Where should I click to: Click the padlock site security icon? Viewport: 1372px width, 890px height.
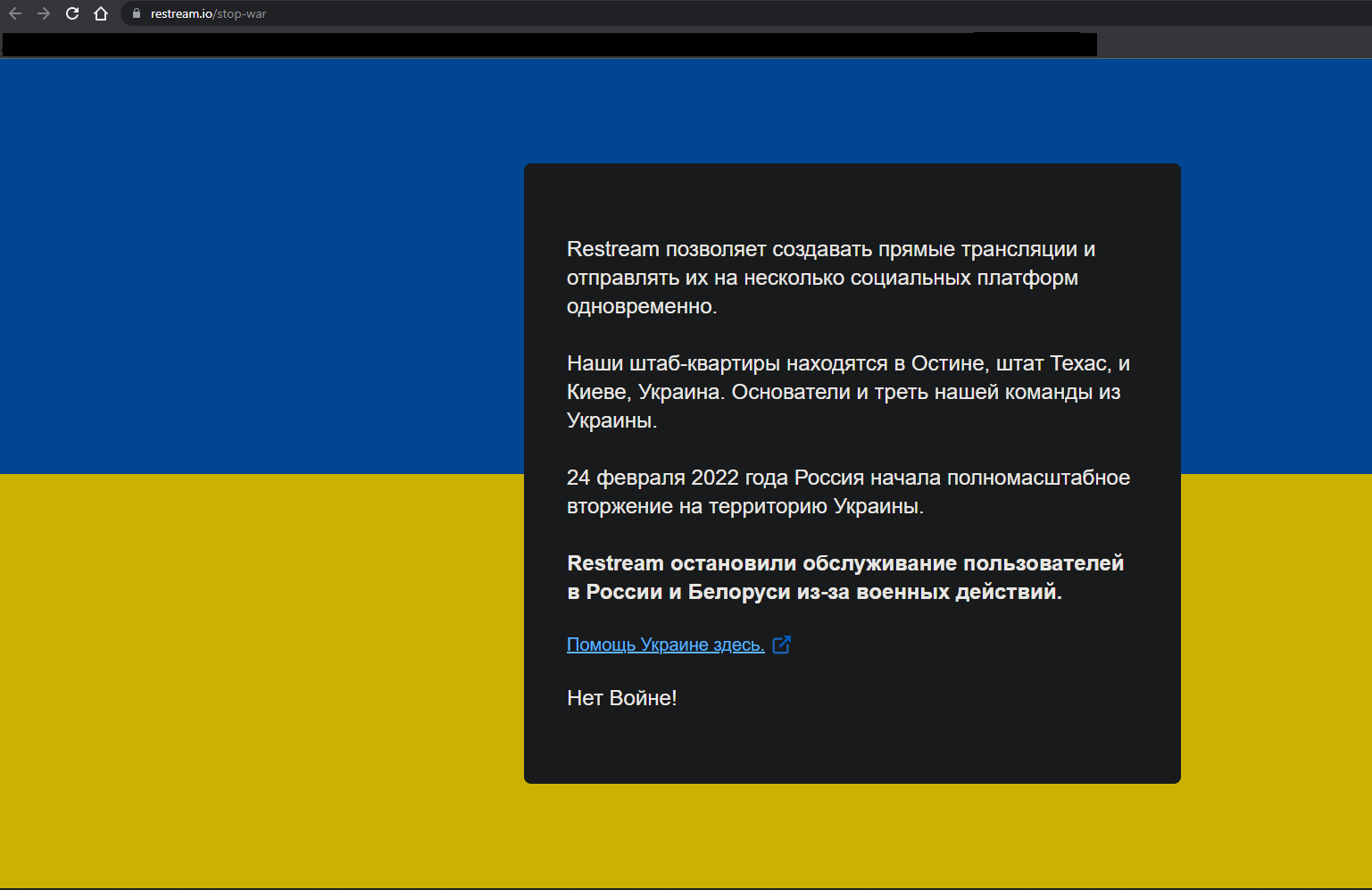pyautogui.click(x=137, y=13)
